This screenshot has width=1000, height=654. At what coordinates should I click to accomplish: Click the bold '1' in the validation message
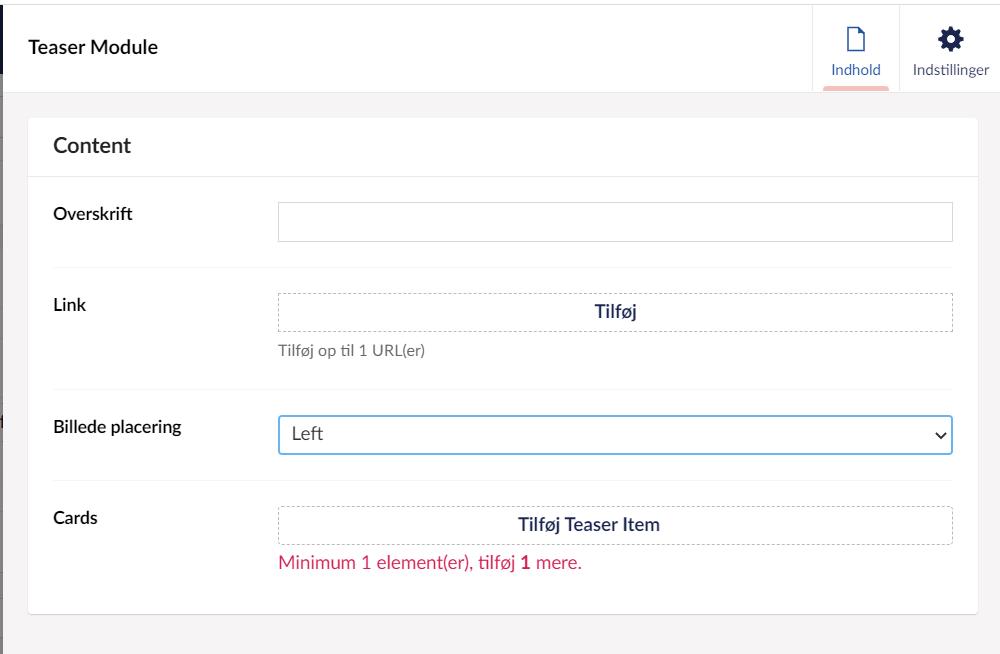pyautogui.click(x=525, y=563)
